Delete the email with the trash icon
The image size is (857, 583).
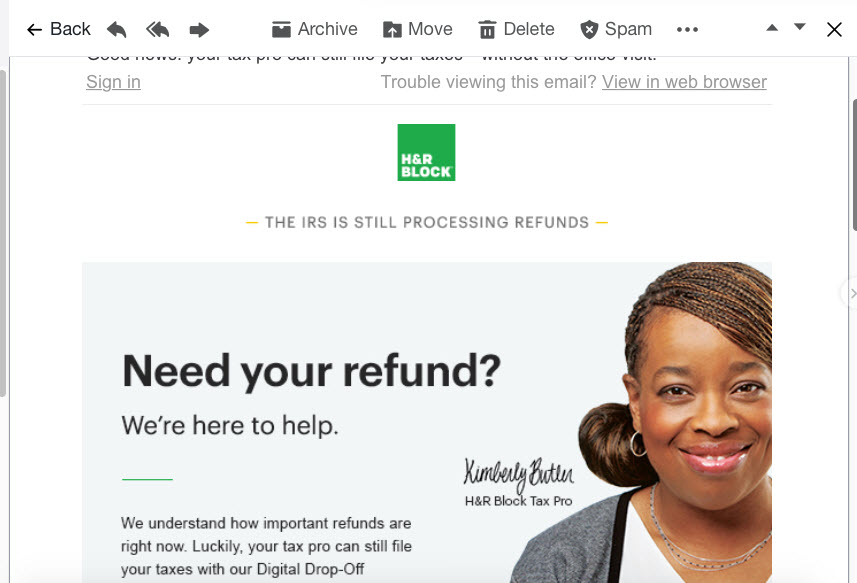(x=516, y=29)
